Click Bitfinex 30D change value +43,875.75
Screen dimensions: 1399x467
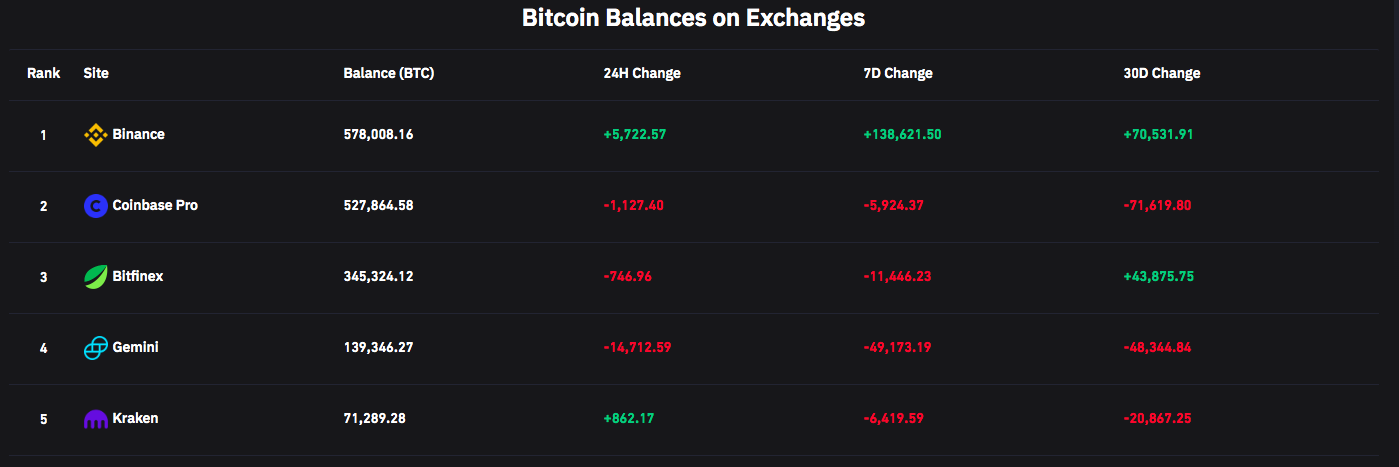tap(1158, 276)
